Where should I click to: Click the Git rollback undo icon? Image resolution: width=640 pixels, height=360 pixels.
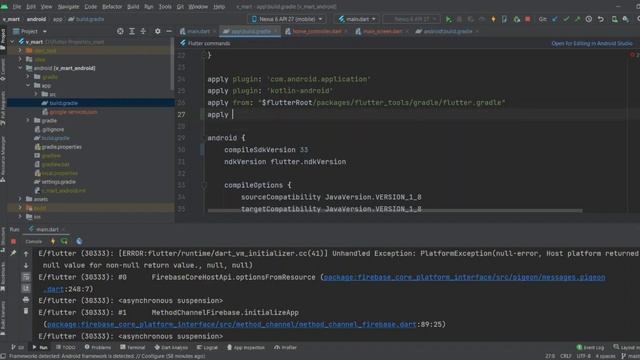pyautogui.click(x=600, y=19)
